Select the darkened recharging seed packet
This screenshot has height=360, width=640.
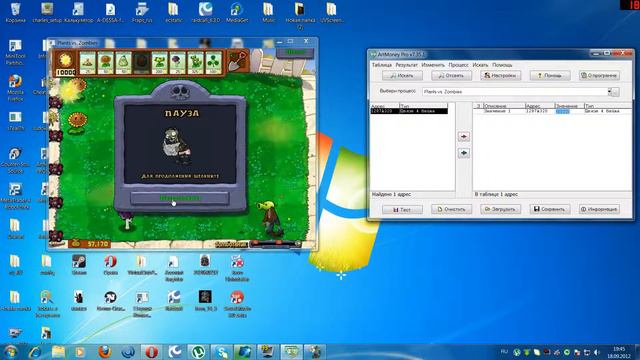pyautogui.click(x=141, y=63)
